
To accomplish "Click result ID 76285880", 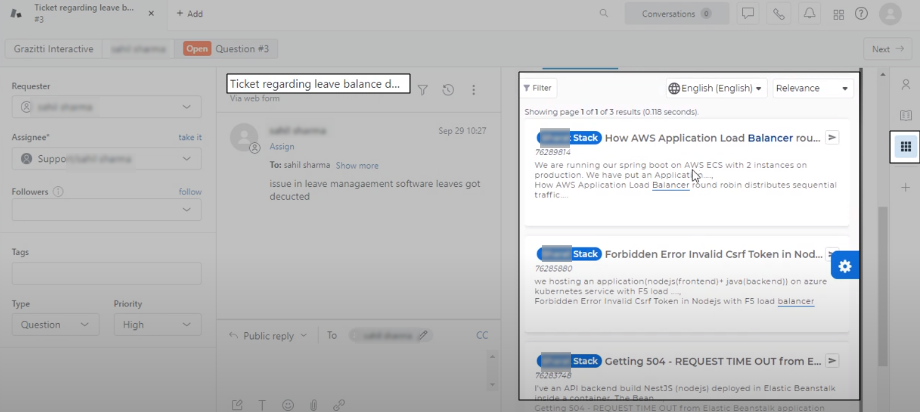I will pos(553,269).
